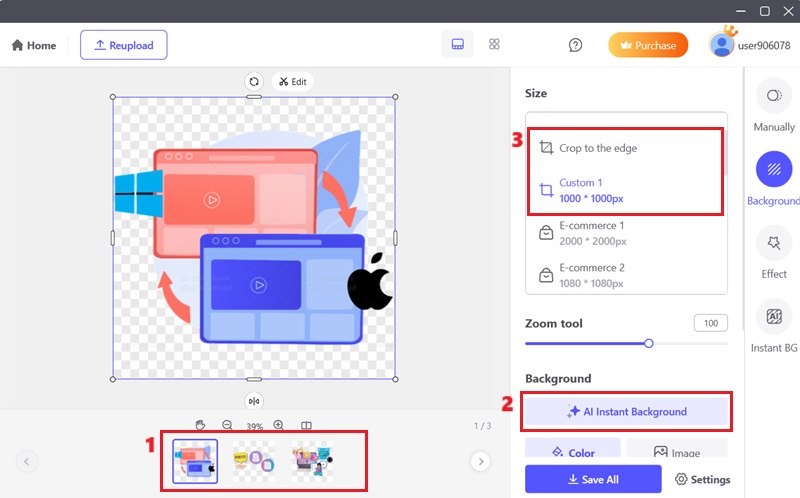Open the Instant BG tool in sidebar
This screenshot has height=498, width=800.
pos(773,326)
